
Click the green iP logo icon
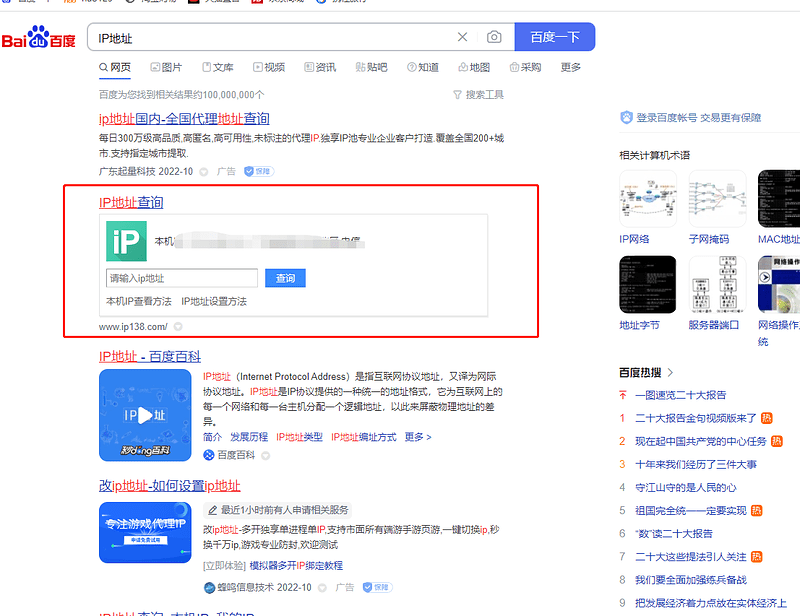tap(127, 241)
